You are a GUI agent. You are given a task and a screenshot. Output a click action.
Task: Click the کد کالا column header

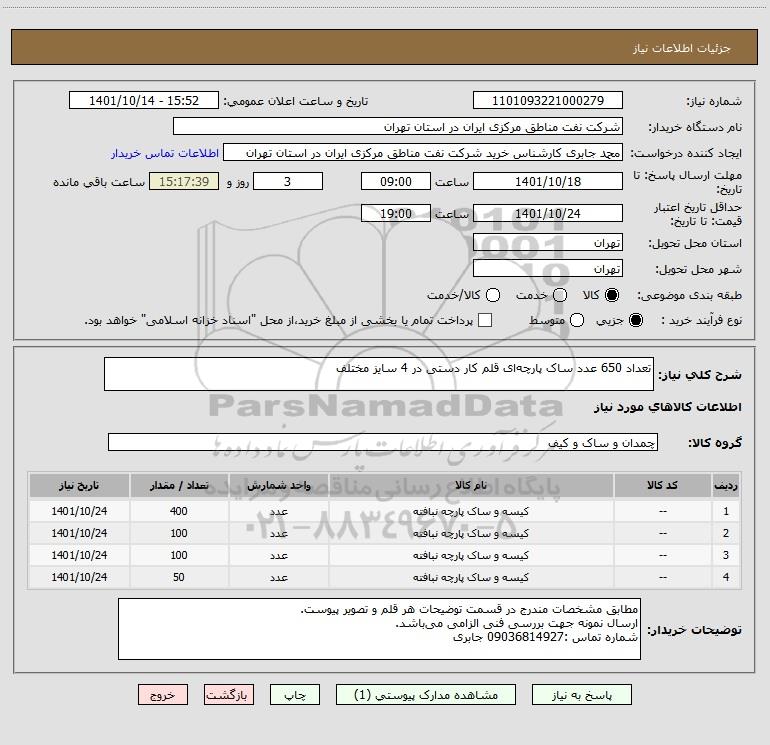tap(662, 486)
